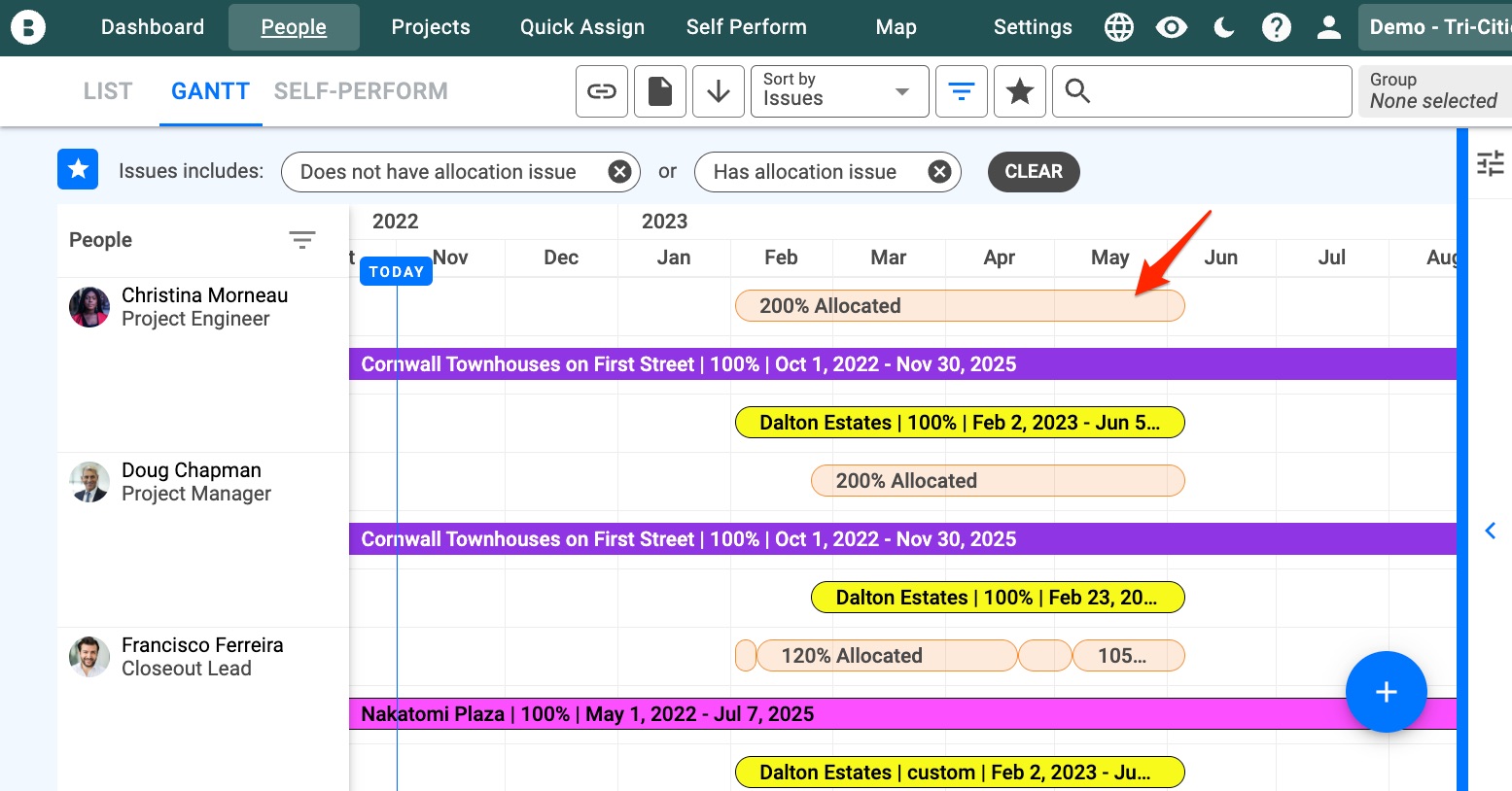The height and width of the screenshot is (791, 1512).
Task: Open Doug Chapman's profile name
Action: coord(192,470)
